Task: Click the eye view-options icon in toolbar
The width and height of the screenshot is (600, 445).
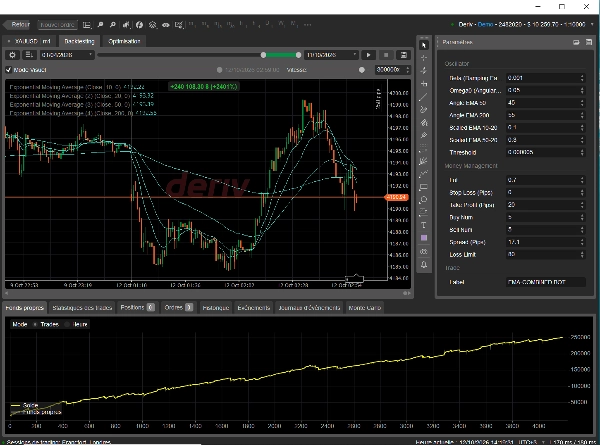Action: click(165, 25)
